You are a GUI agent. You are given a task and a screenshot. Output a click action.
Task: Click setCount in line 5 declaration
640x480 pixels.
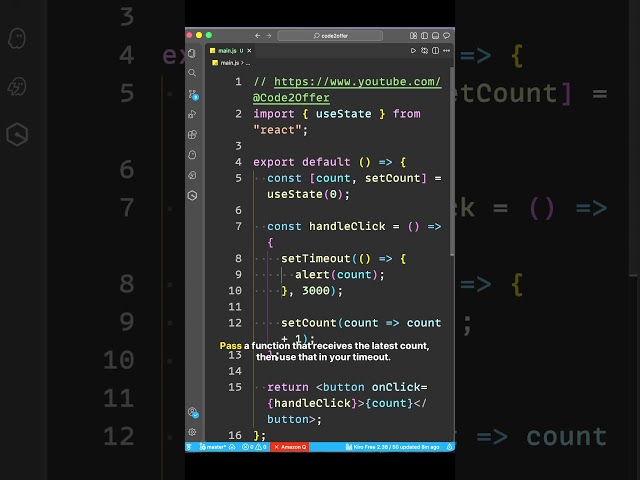(x=392, y=178)
